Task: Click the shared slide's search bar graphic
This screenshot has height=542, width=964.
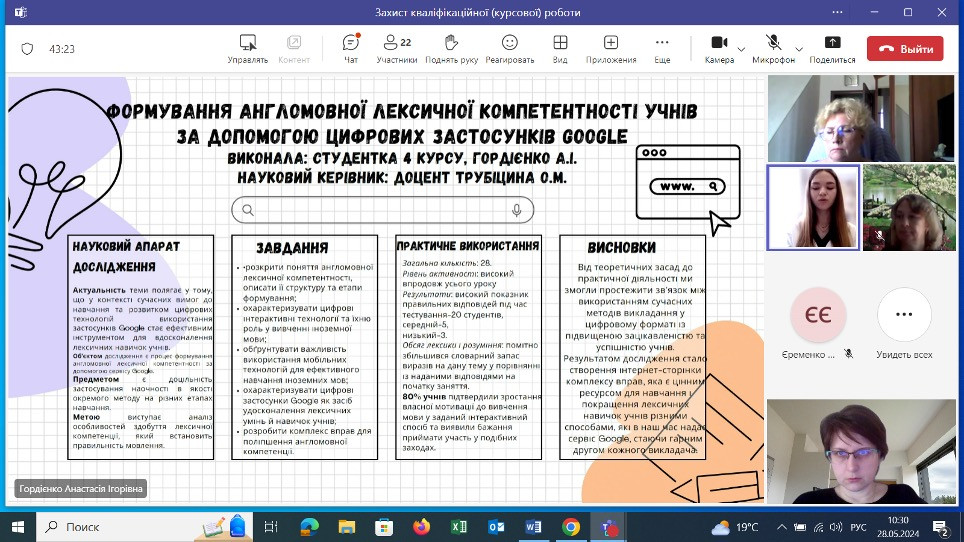Action: pyautogui.click(x=382, y=210)
